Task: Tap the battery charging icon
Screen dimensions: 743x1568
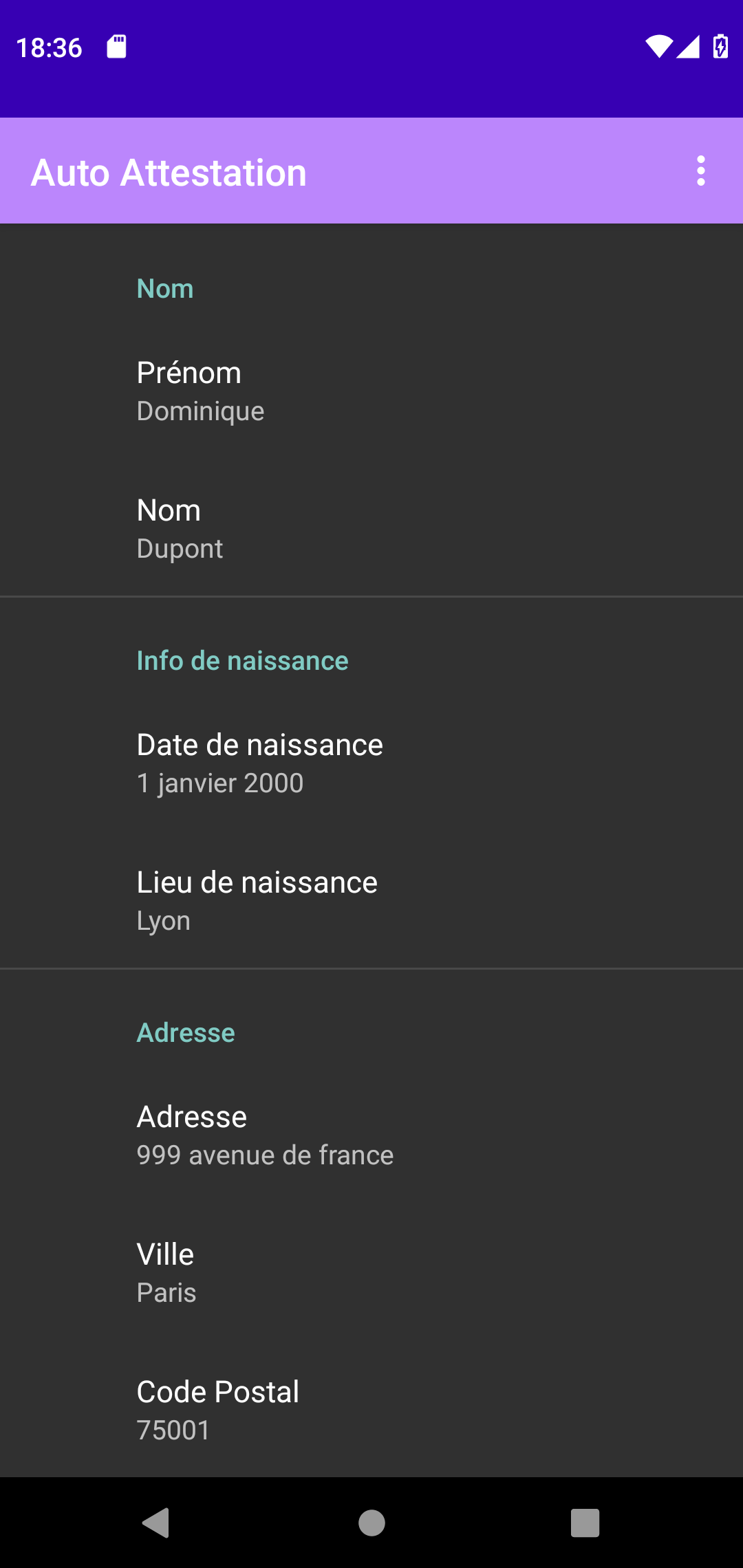Action: (720, 47)
